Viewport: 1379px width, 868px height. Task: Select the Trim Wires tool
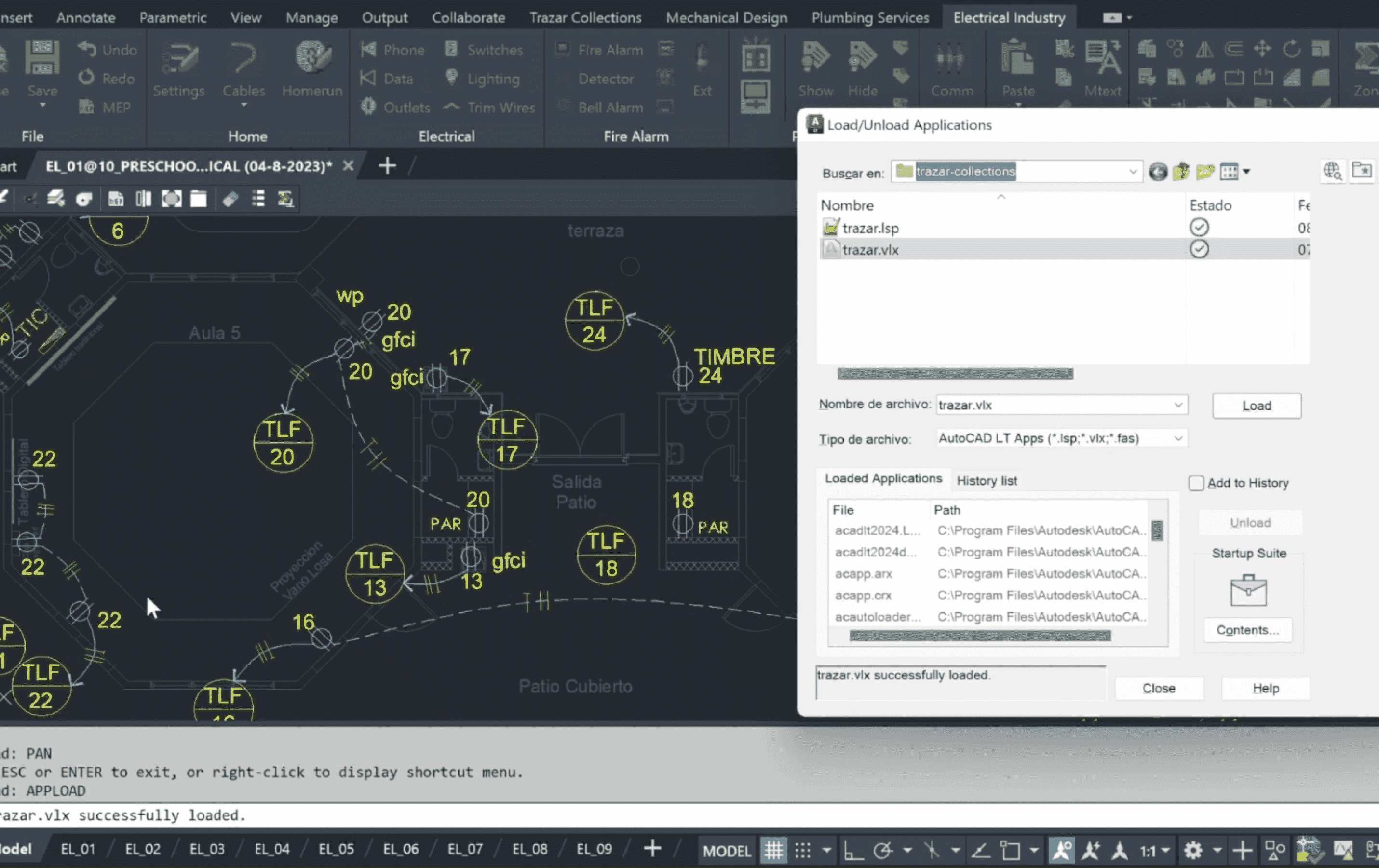[x=489, y=107]
